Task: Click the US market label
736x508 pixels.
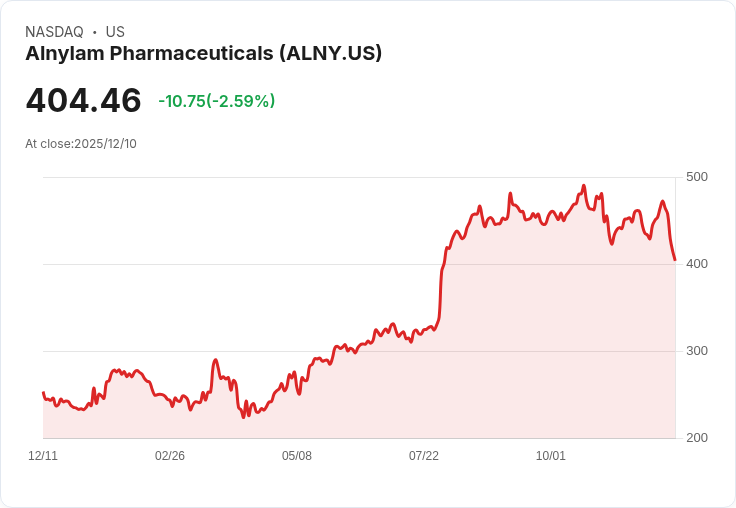Action: (115, 32)
